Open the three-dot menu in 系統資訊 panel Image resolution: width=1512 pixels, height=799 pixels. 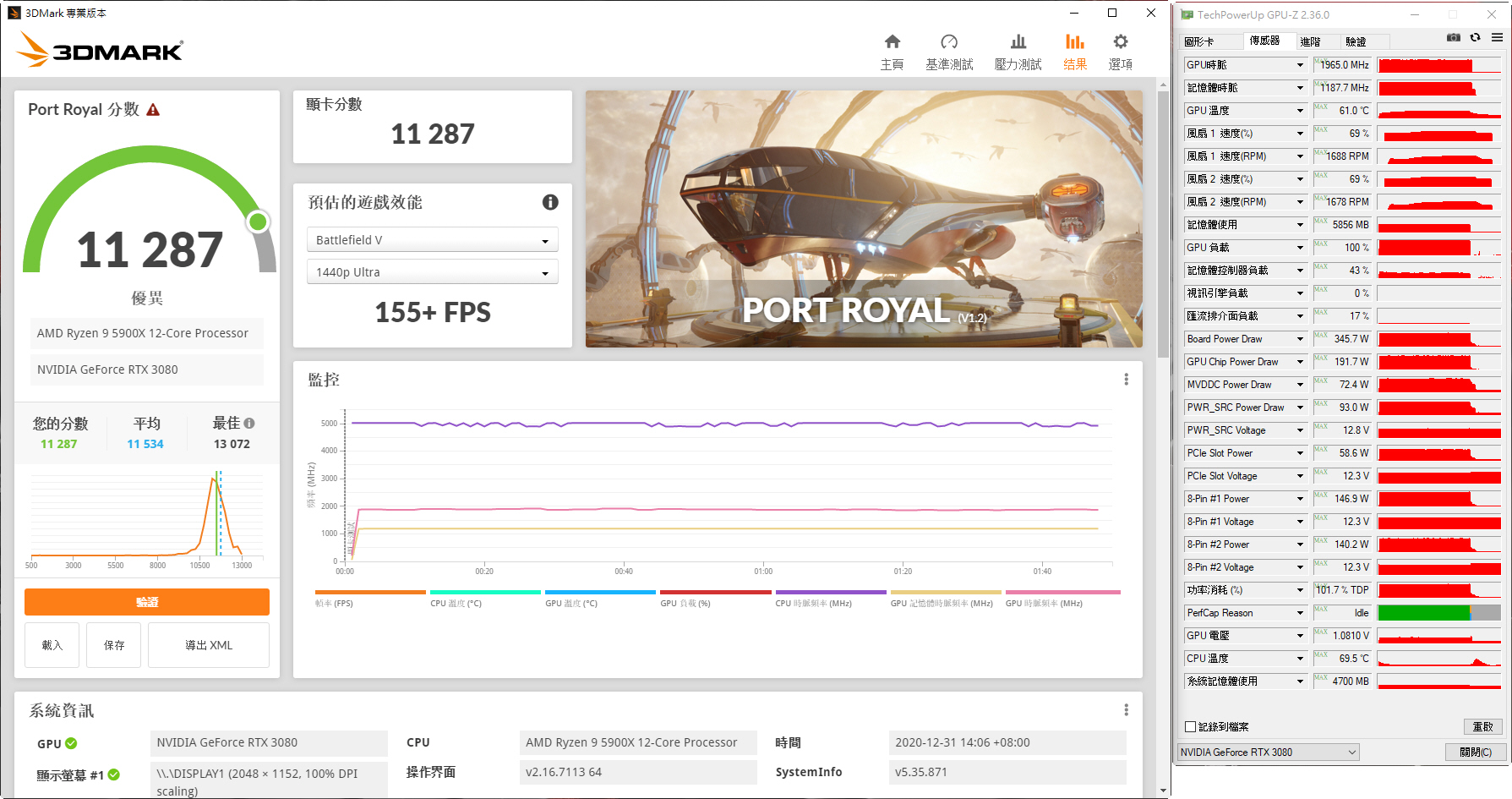click(1126, 709)
